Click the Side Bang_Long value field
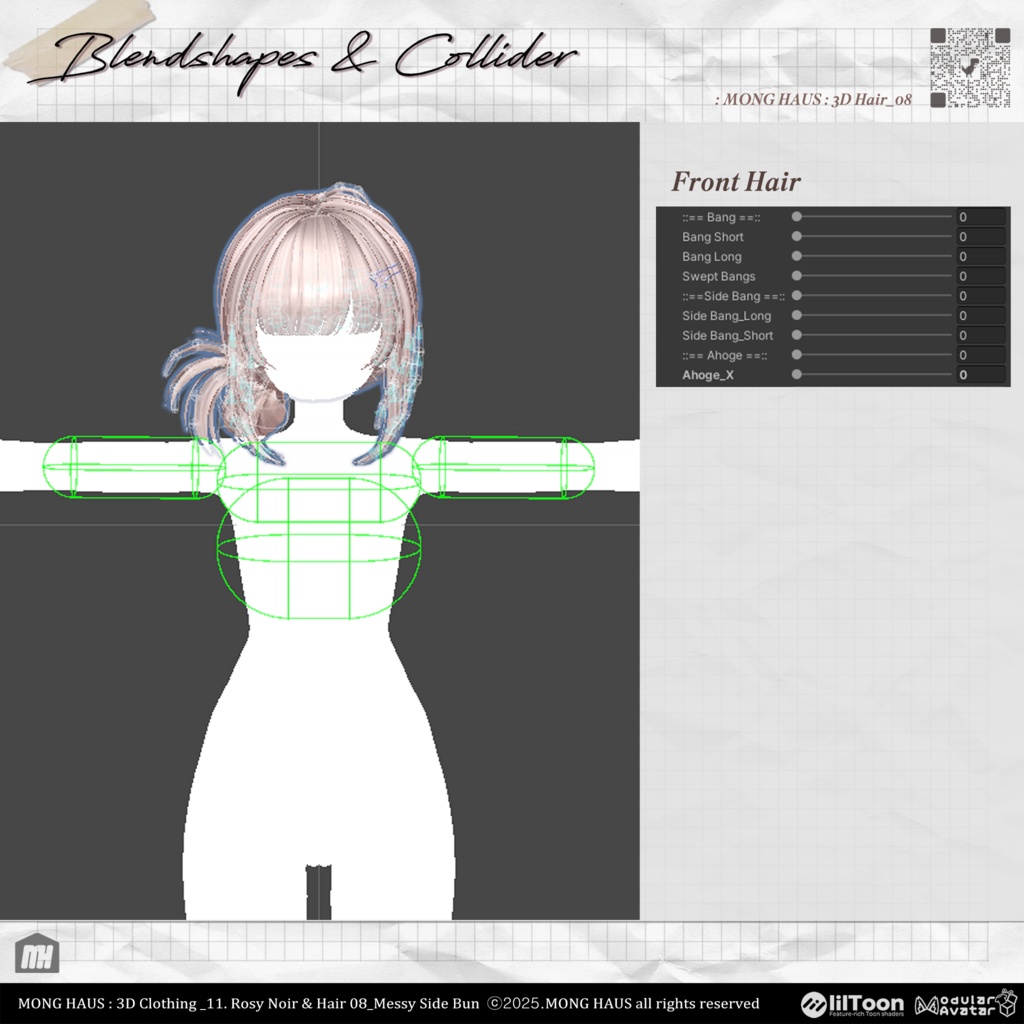 981,315
